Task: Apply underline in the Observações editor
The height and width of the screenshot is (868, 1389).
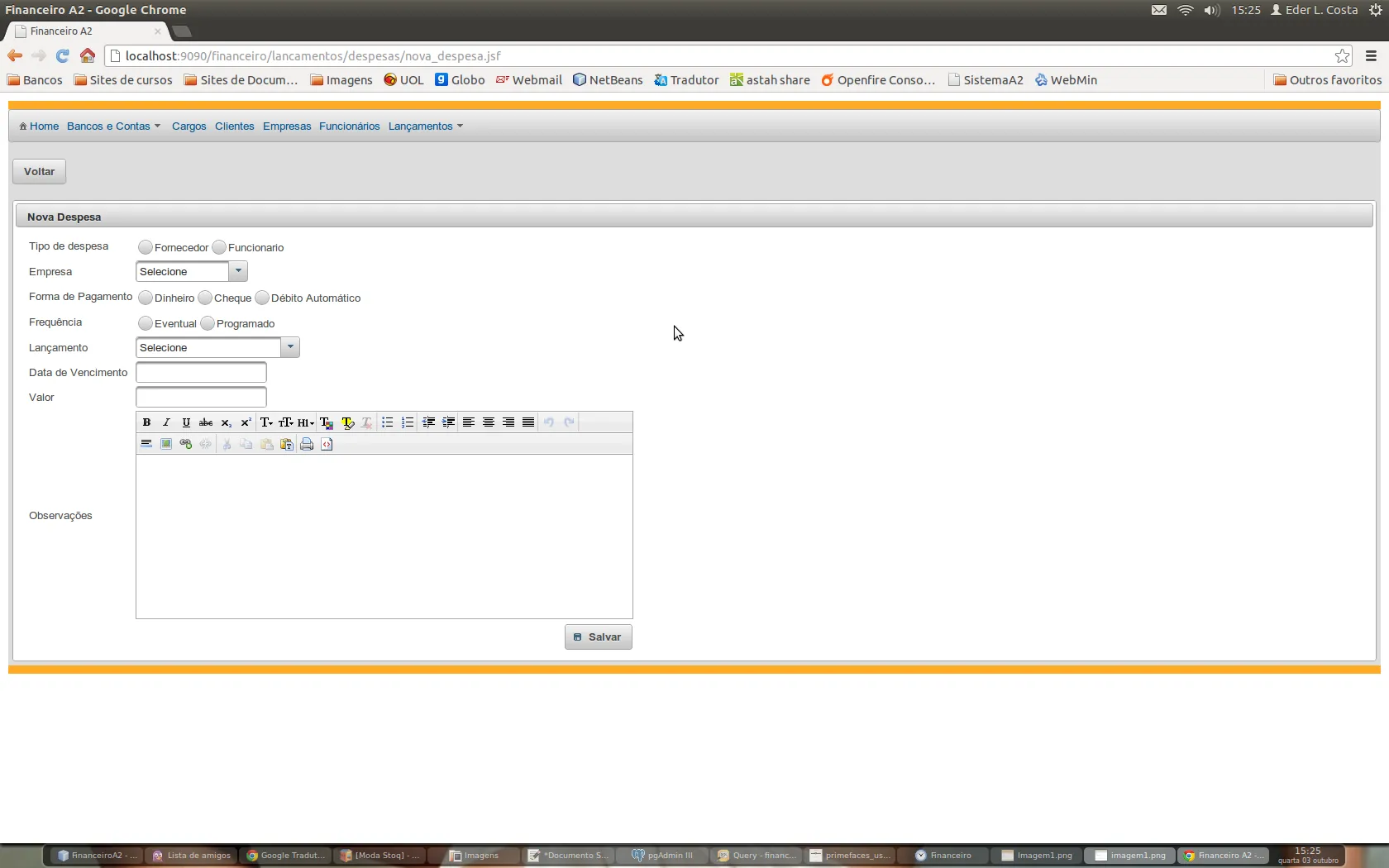Action: [186, 422]
